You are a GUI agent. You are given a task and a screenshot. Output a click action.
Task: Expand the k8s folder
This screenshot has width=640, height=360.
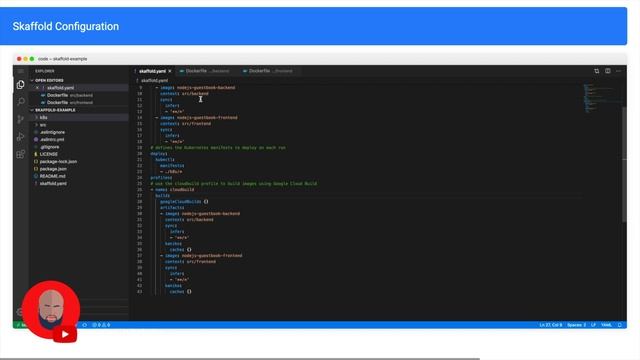79,118
